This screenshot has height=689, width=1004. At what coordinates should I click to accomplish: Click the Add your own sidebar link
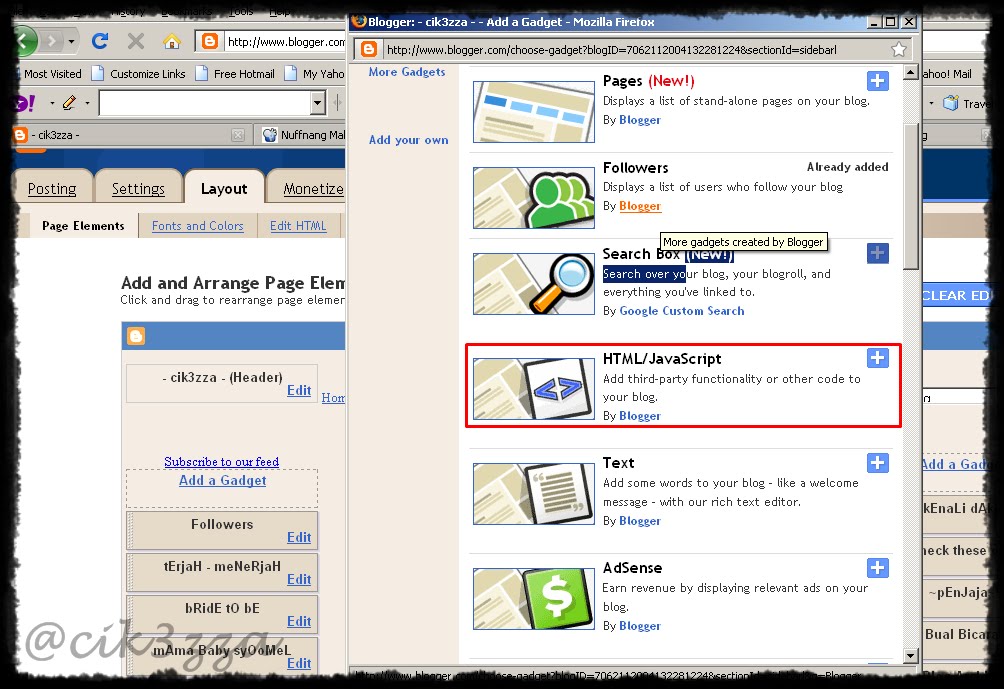click(409, 140)
